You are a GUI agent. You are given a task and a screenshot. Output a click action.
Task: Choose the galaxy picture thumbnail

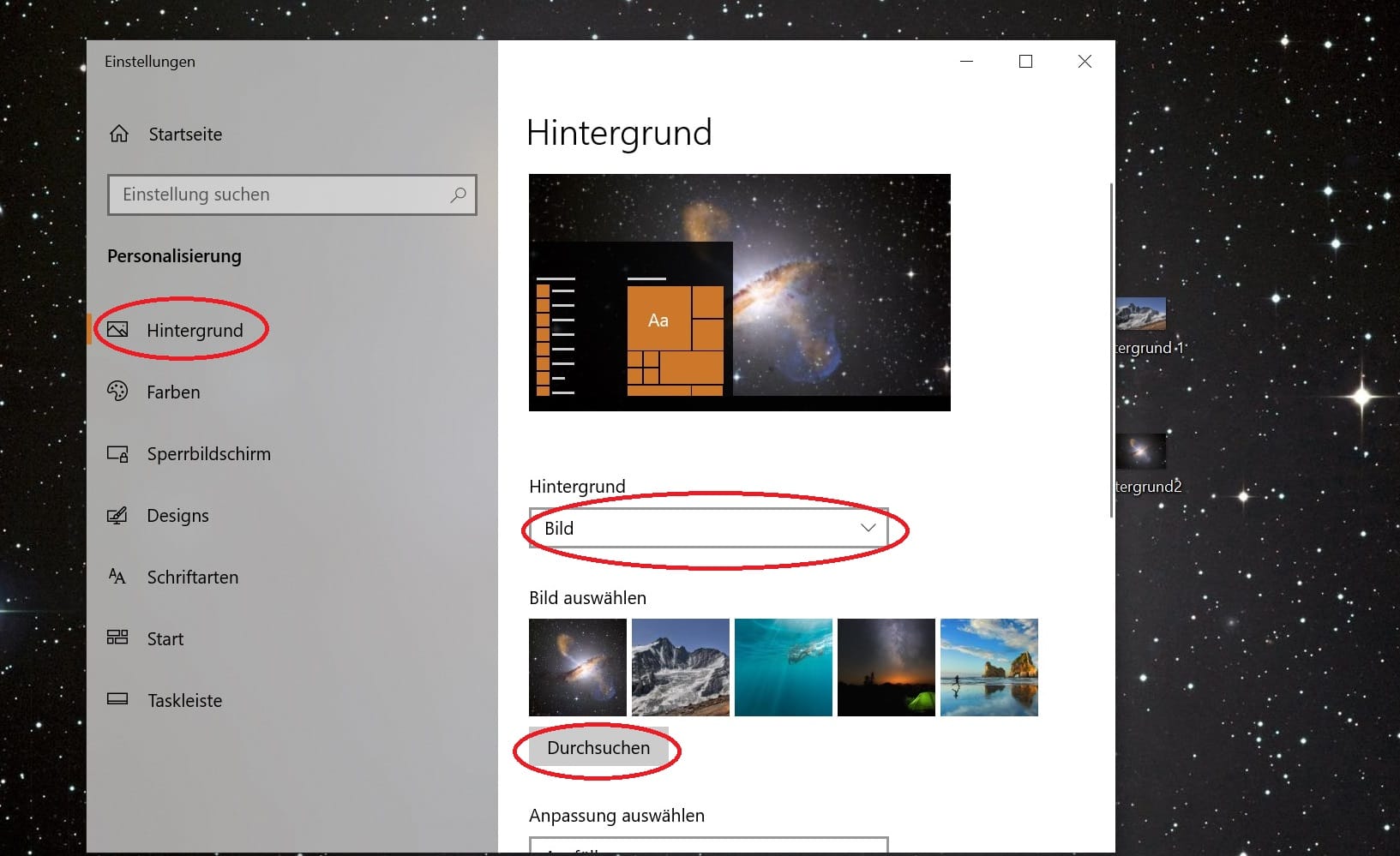(578, 667)
